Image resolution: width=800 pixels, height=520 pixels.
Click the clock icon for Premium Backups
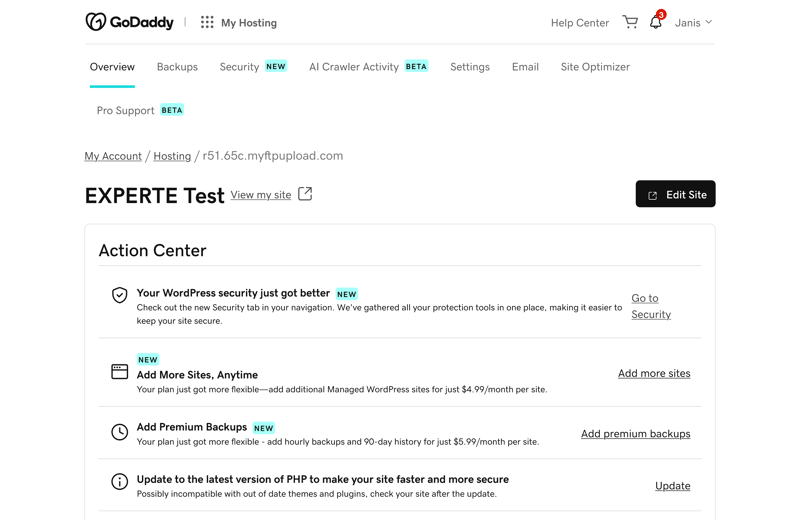coord(119,432)
